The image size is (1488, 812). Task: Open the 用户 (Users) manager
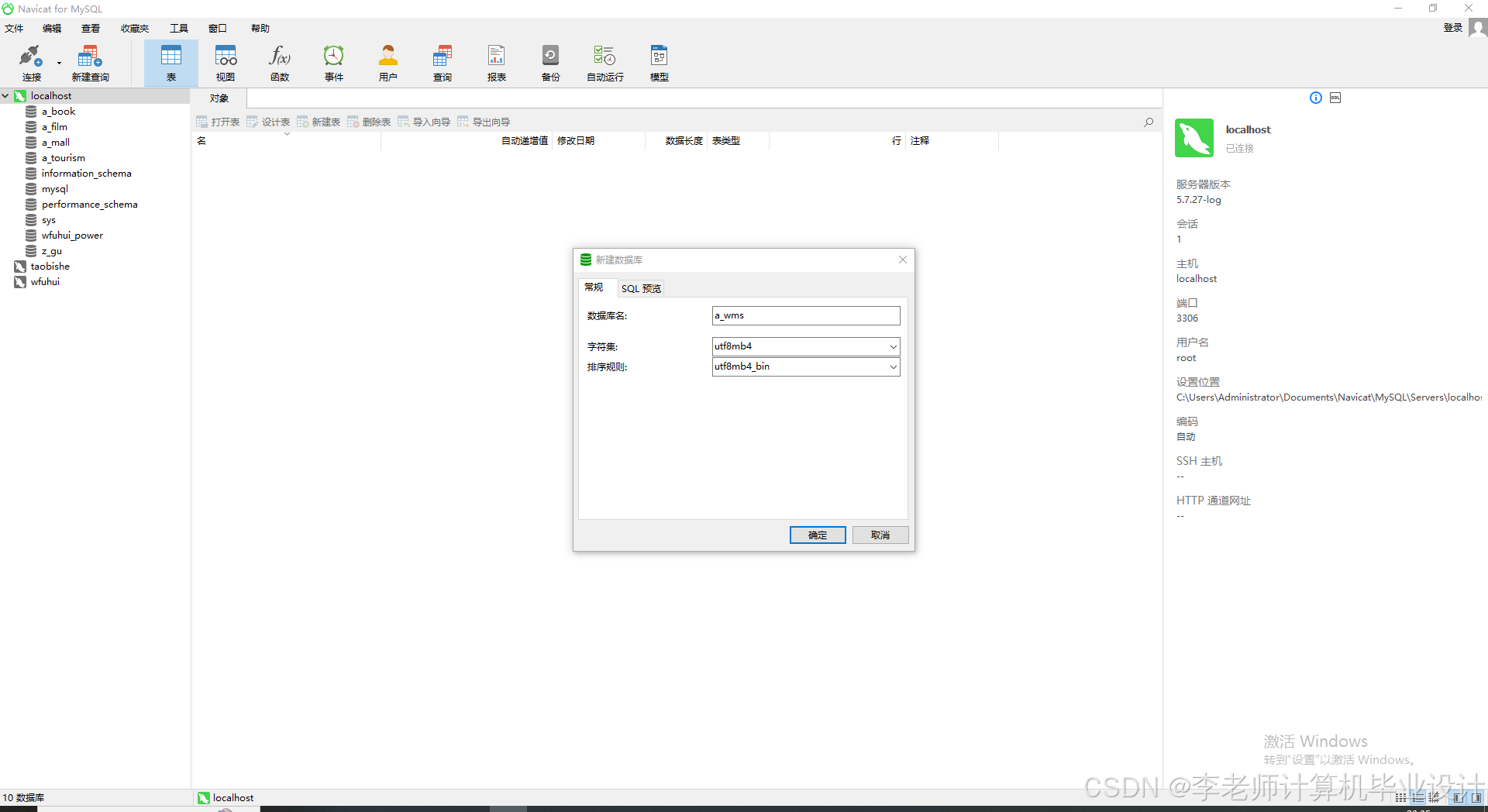pyautogui.click(x=387, y=62)
